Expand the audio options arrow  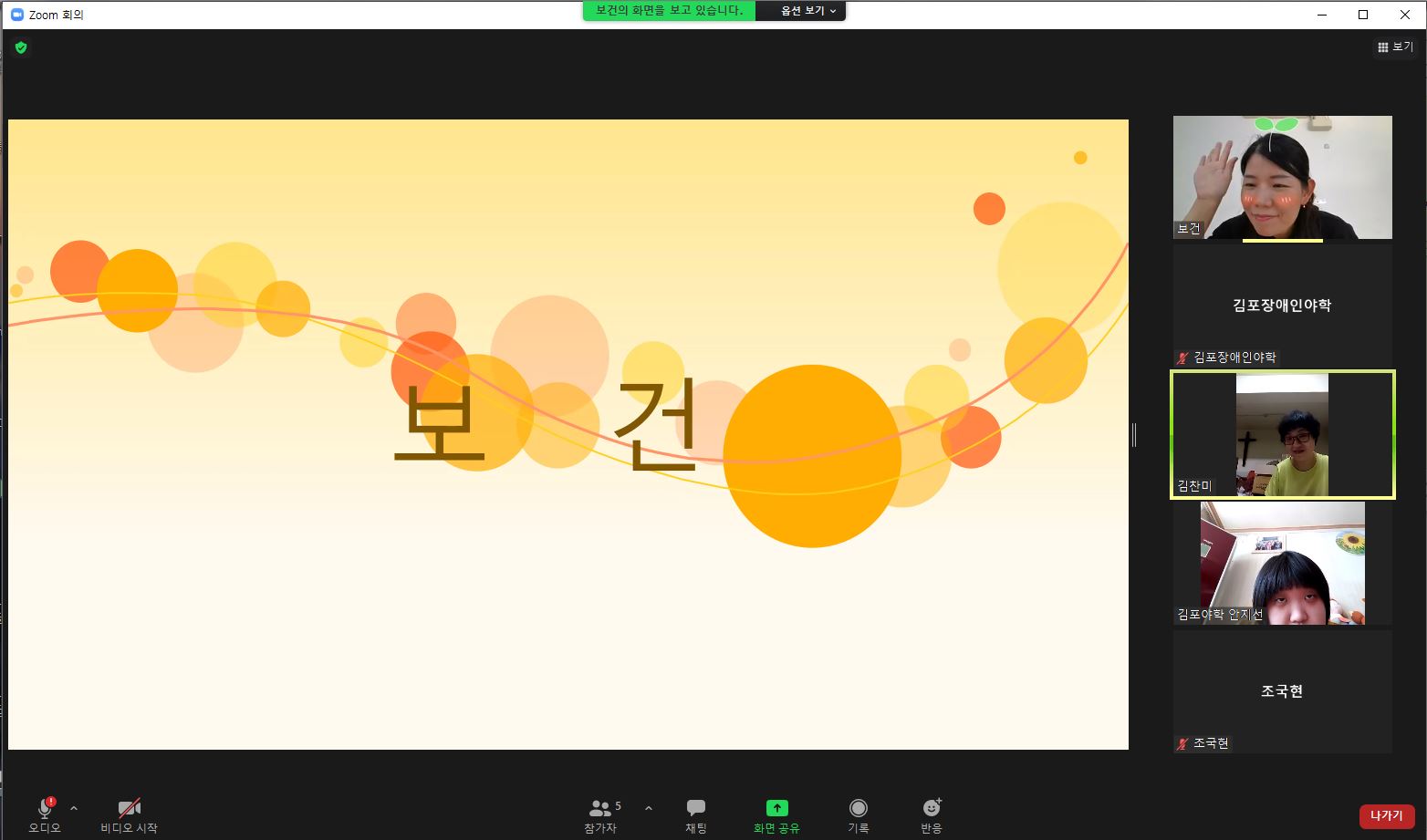pyautogui.click(x=74, y=808)
